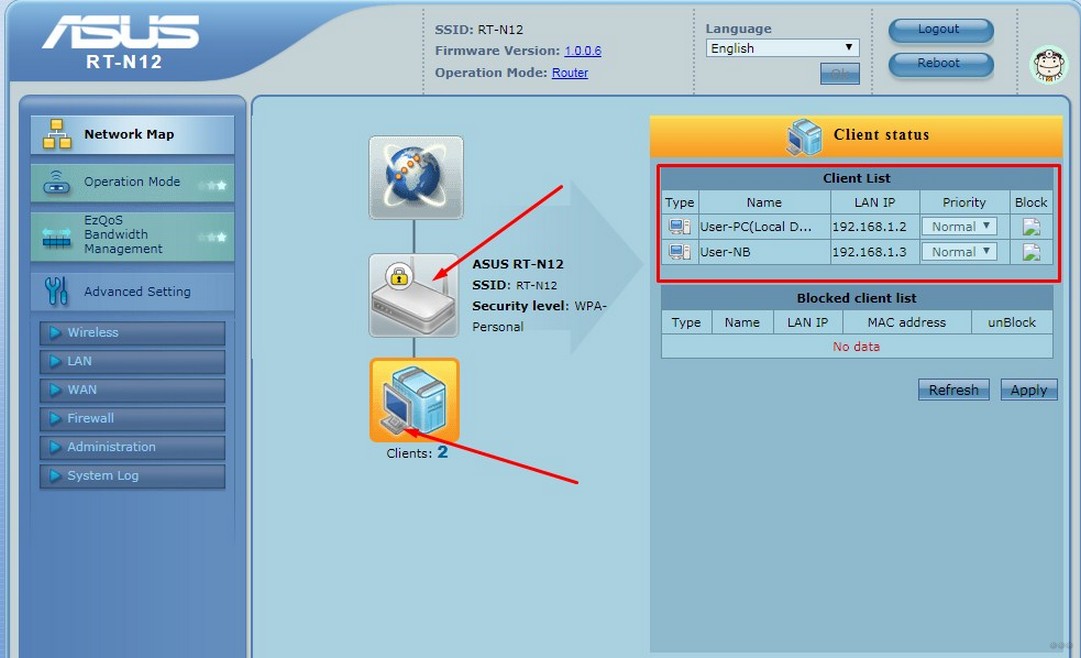Open firmware version 1.0.0.6 link
This screenshot has height=658, width=1081.
tap(583, 50)
